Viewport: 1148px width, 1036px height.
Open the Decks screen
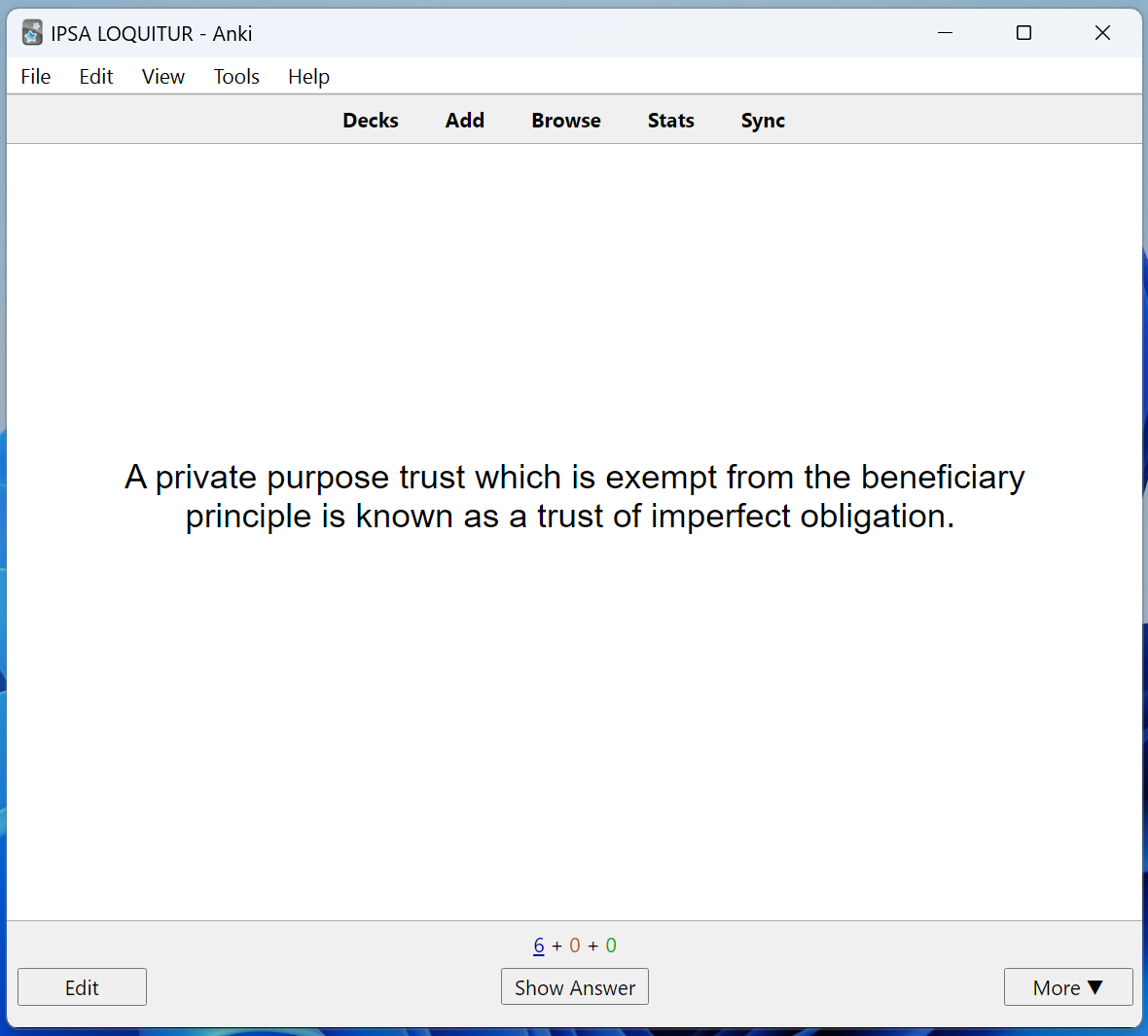[371, 120]
